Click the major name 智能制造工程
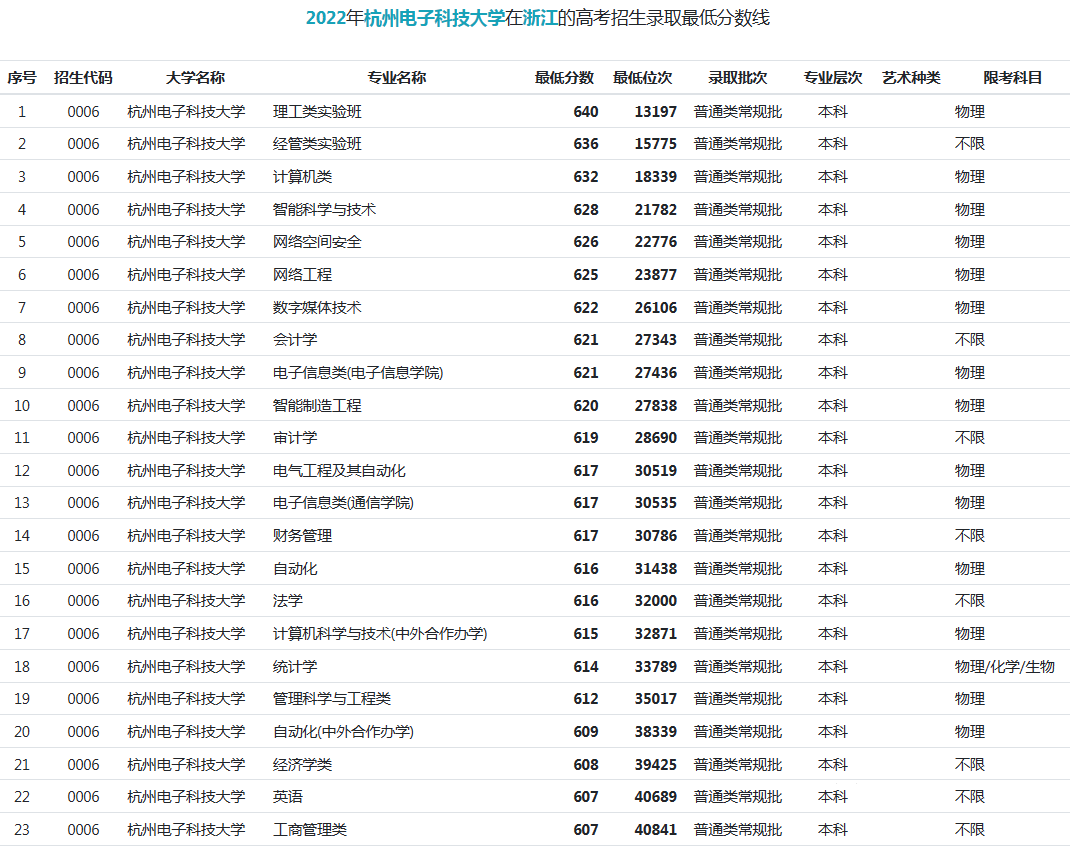Screen dimensions: 1070x846 (317, 405)
